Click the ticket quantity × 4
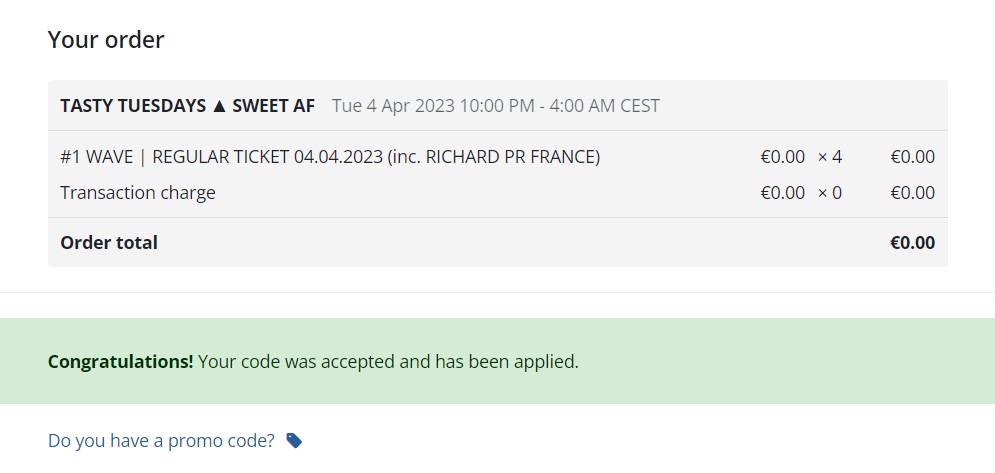 [829, 157]
